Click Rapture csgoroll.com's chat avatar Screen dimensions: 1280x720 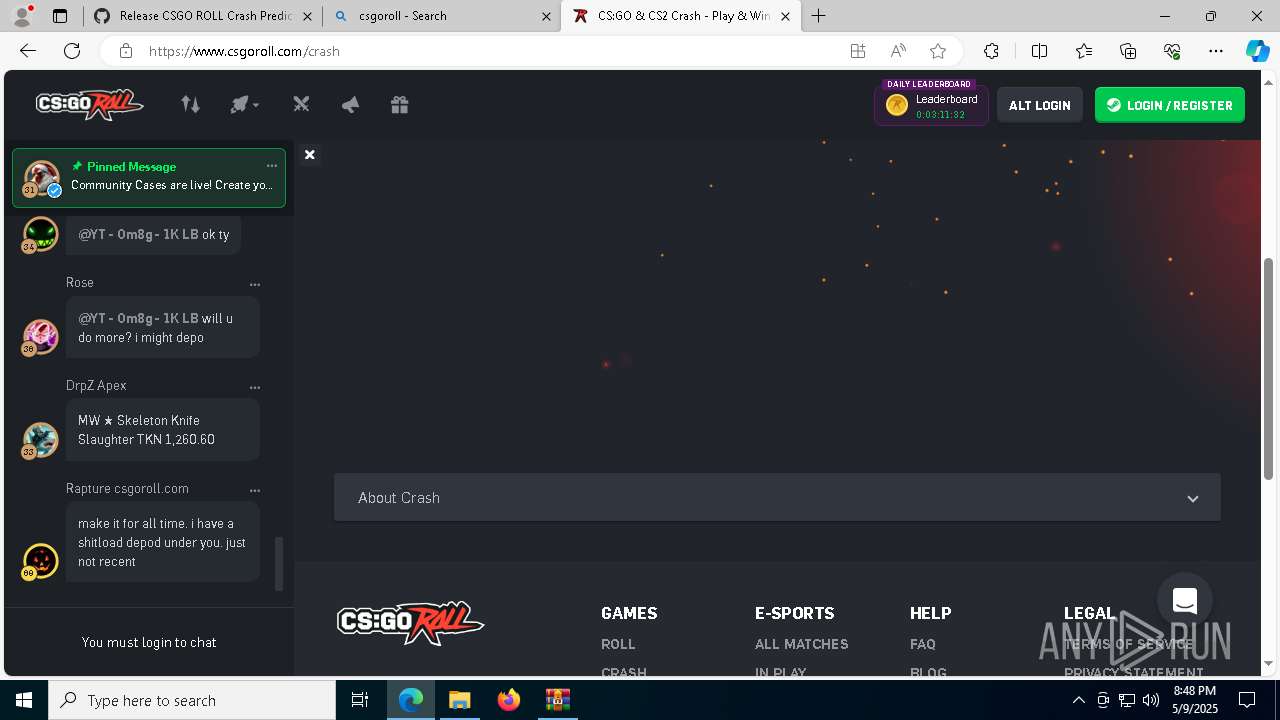click(x=40, y=561)
